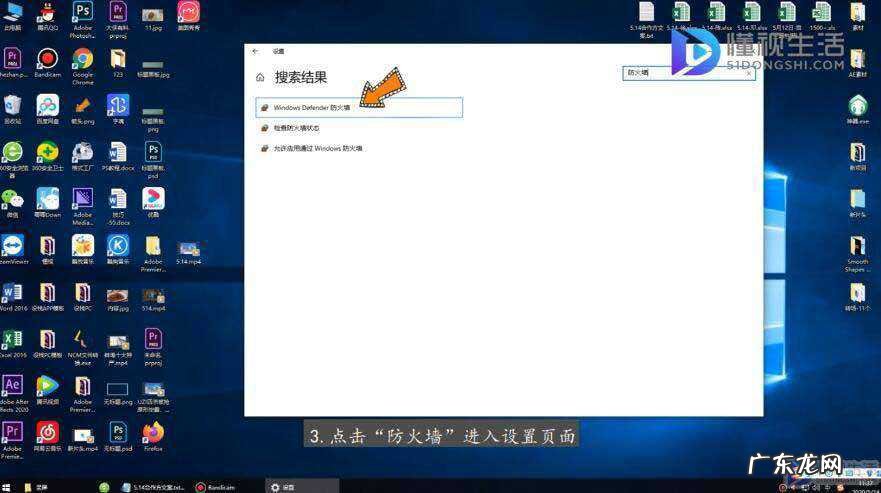
Task: Open Word 2016 desktop shortcut
Action: point(12,297)
